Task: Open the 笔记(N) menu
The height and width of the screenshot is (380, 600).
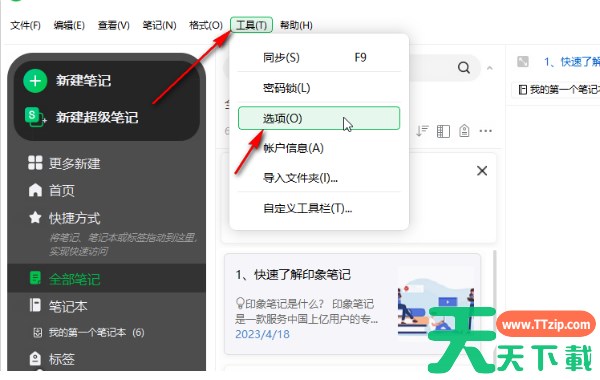Action: (159, 25)
